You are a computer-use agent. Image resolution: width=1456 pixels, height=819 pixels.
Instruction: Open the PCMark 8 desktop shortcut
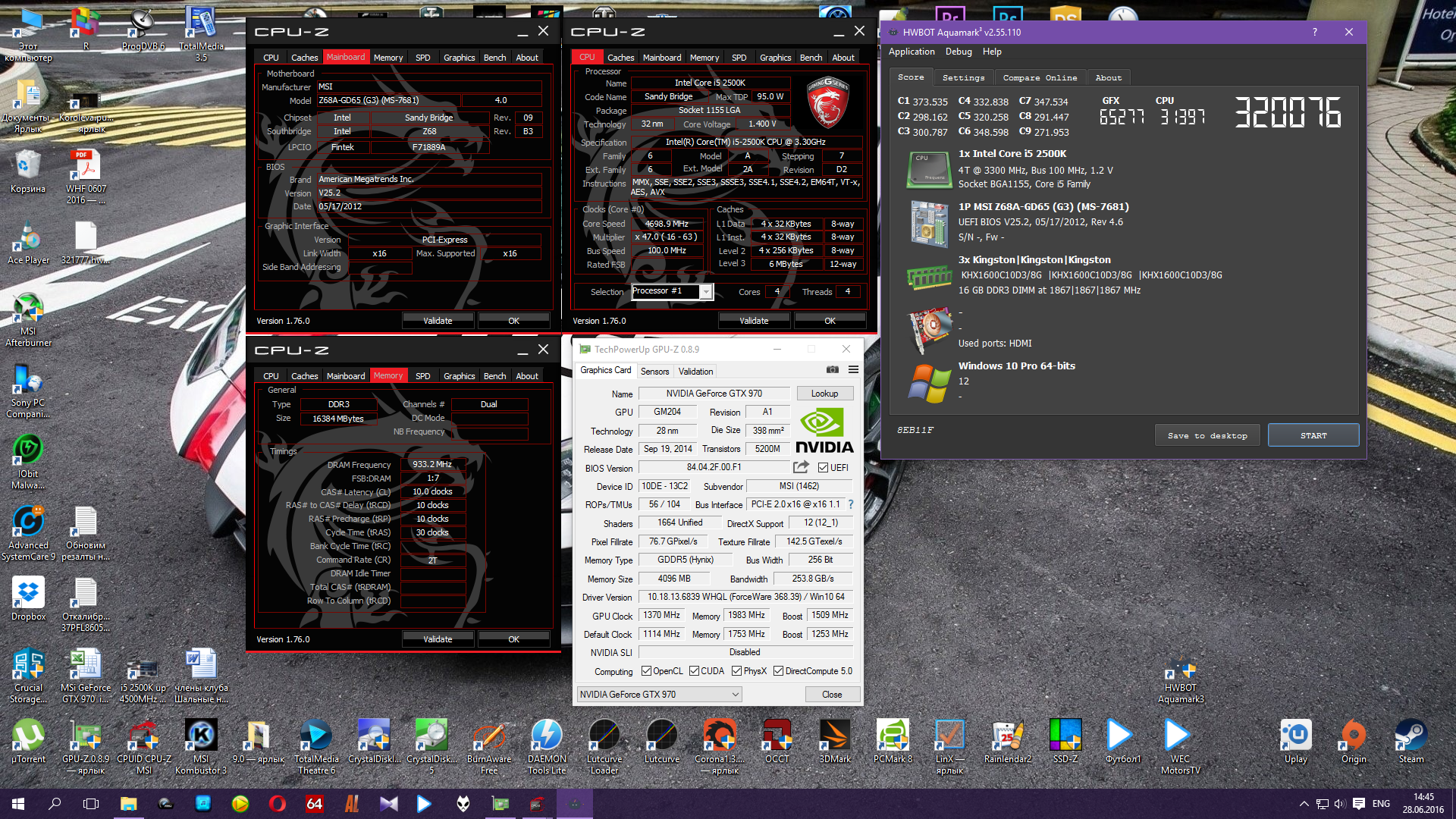point(892,741)
